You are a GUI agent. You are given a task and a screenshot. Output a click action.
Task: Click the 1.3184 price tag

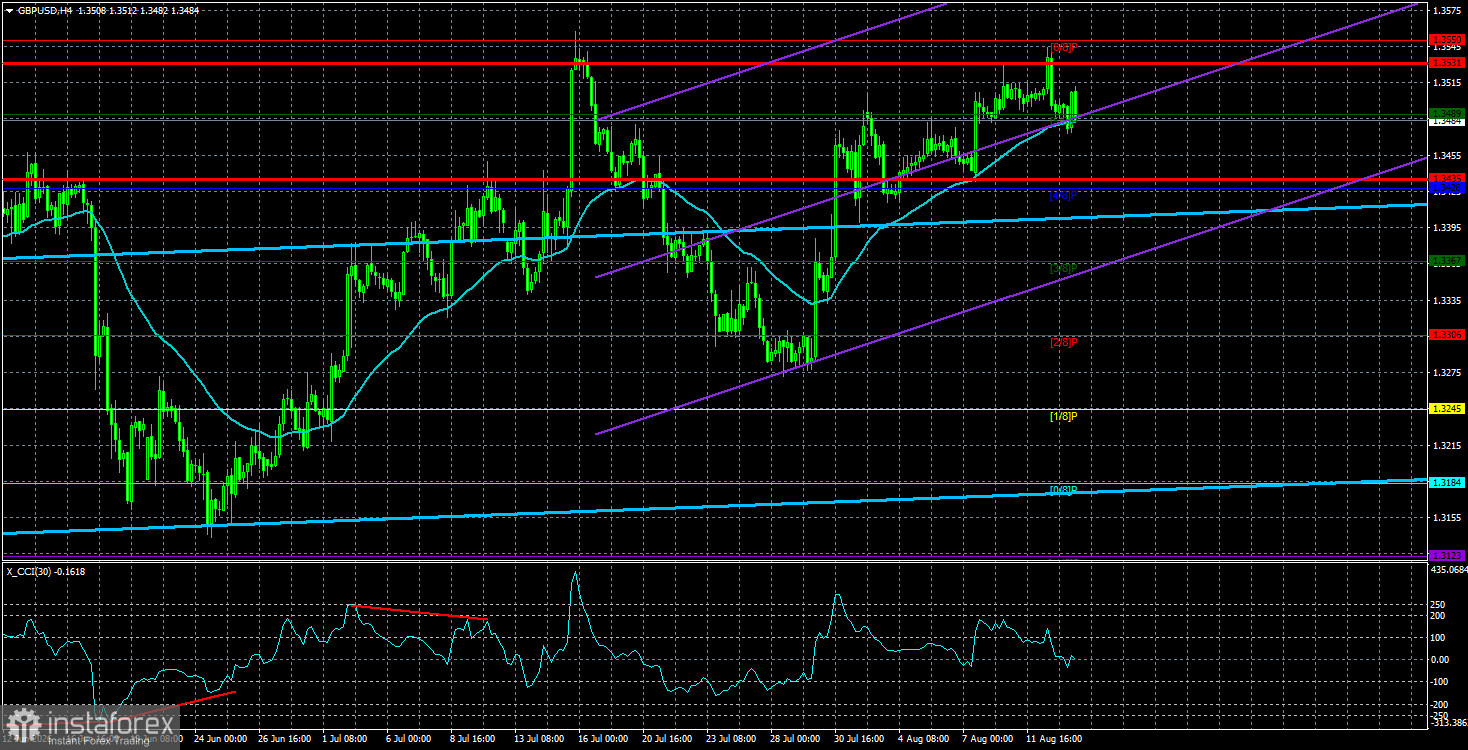click(x=1447, y=483)
